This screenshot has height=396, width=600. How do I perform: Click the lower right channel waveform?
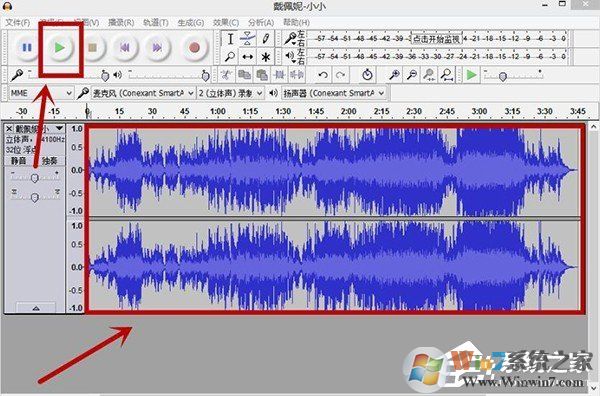pyautogui.click(x=334, y=266)
